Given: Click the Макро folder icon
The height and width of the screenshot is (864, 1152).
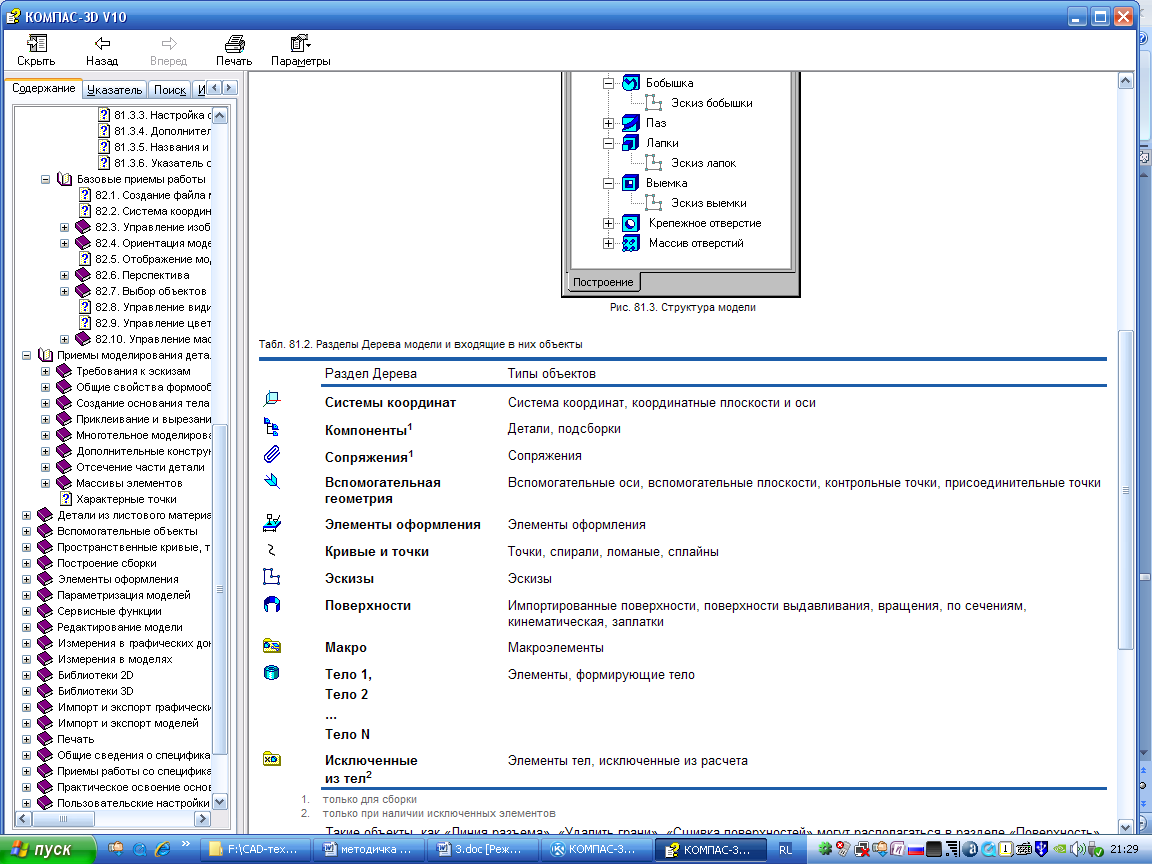Looking at the screenshot, I should pos(272,646).
